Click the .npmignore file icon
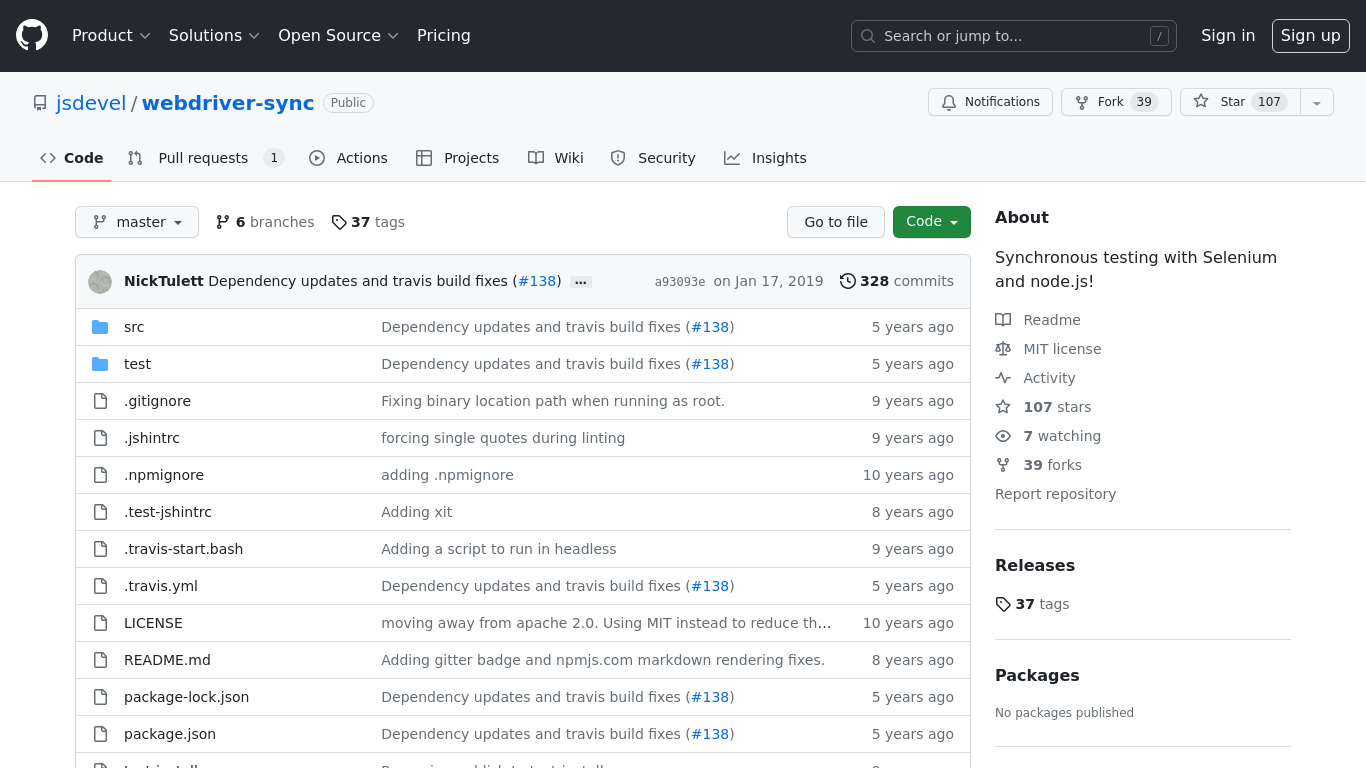The height and width of the screenshot is (768, 1366). coord(100,475)
